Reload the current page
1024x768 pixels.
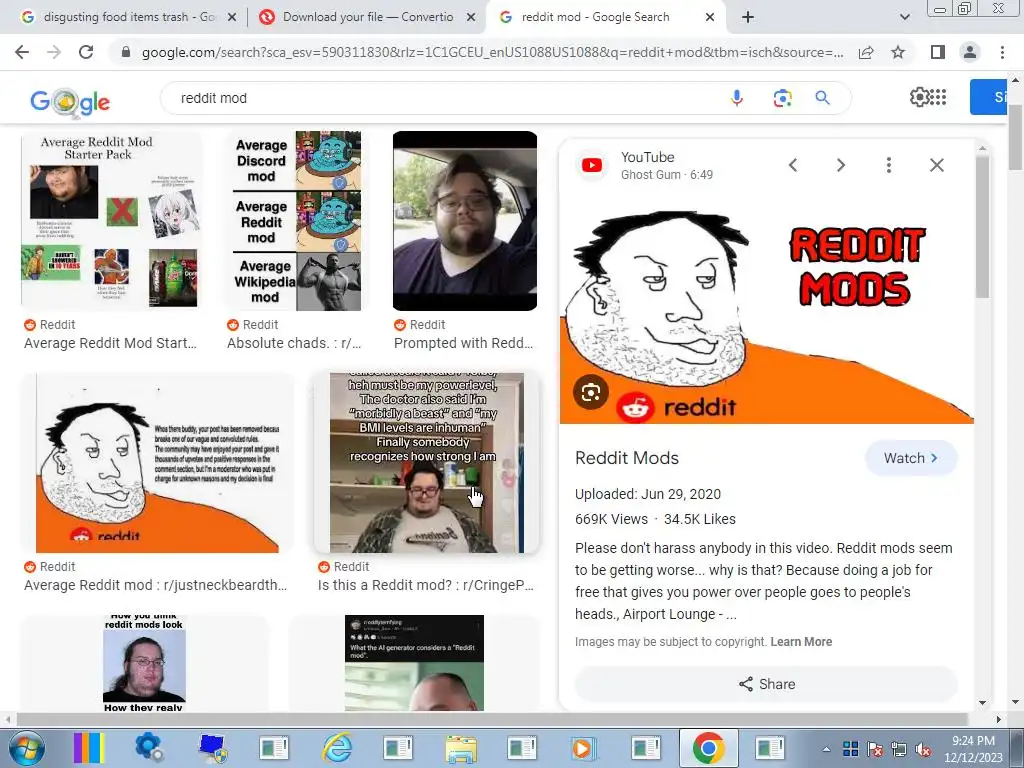point(86,52)
